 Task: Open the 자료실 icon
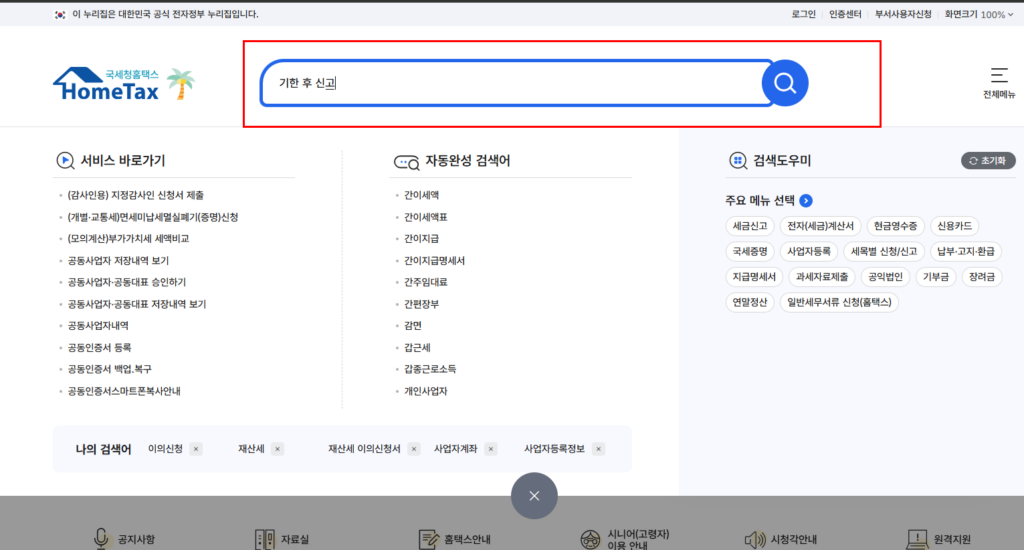tap(264, 540)
